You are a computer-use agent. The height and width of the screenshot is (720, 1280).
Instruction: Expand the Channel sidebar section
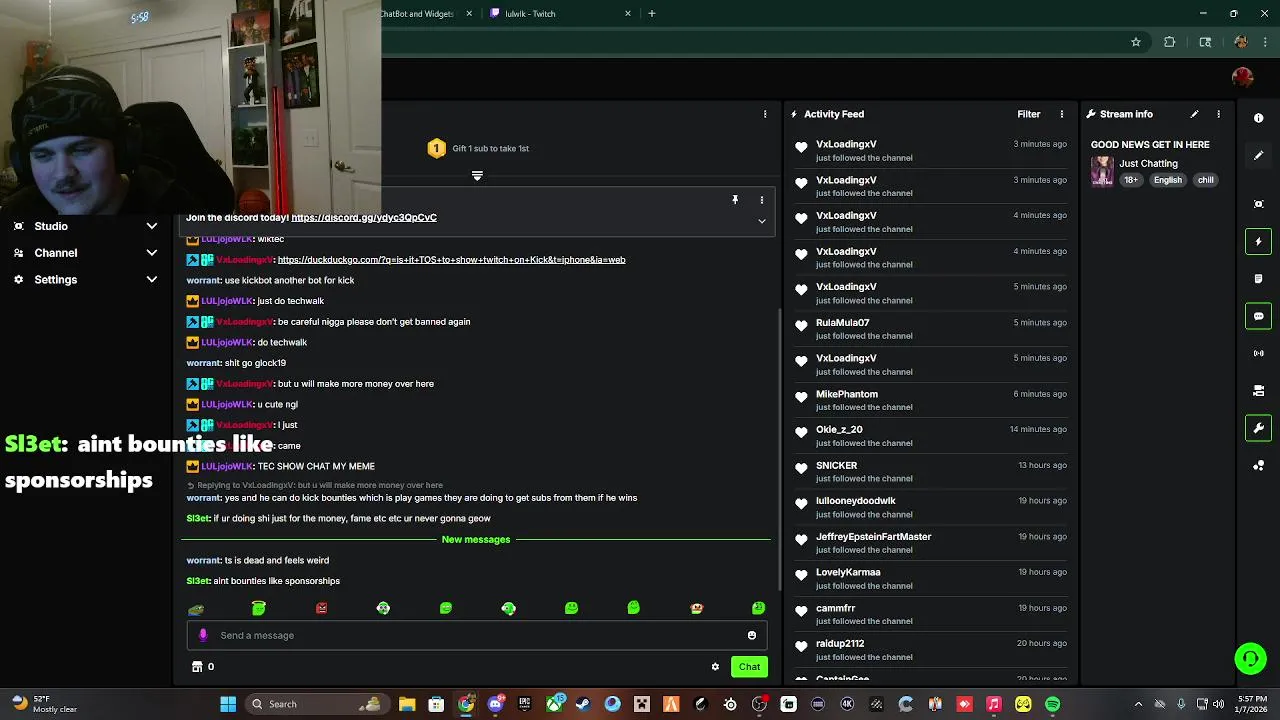click(84, 253)
